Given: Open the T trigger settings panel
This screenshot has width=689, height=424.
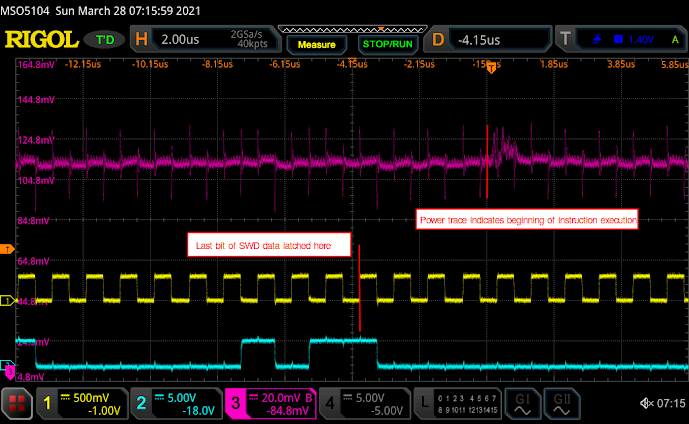Looking at the screenshot, I should [620, 39].
